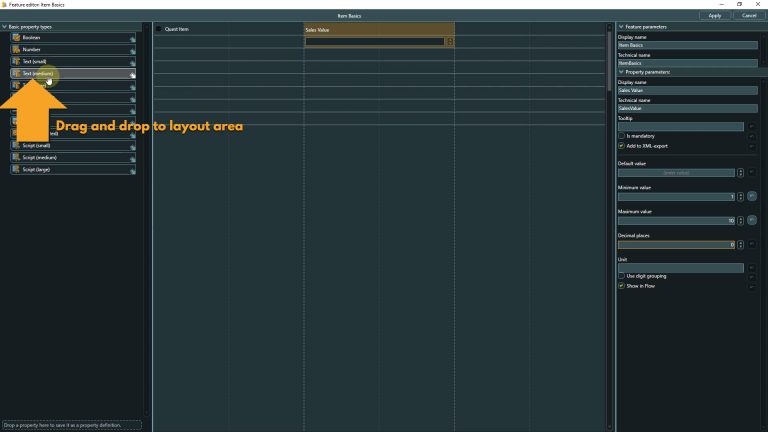
Task: Click the hand icon on the Boolean row
Action: pyautogui.click(x=132, y=39)
